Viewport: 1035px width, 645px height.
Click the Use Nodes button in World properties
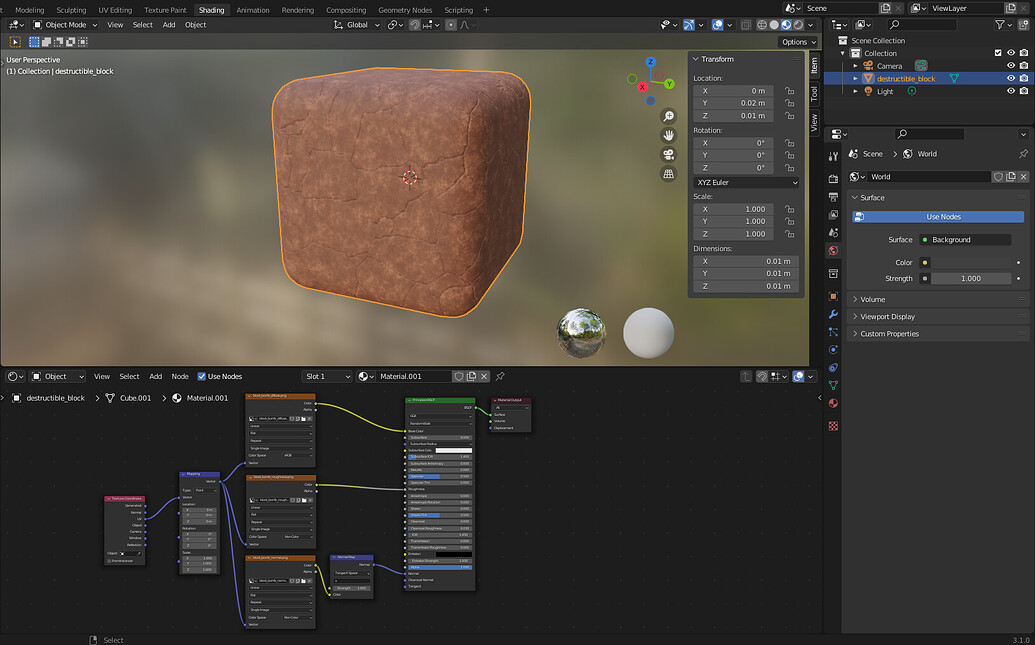click(x=938, y=217)
